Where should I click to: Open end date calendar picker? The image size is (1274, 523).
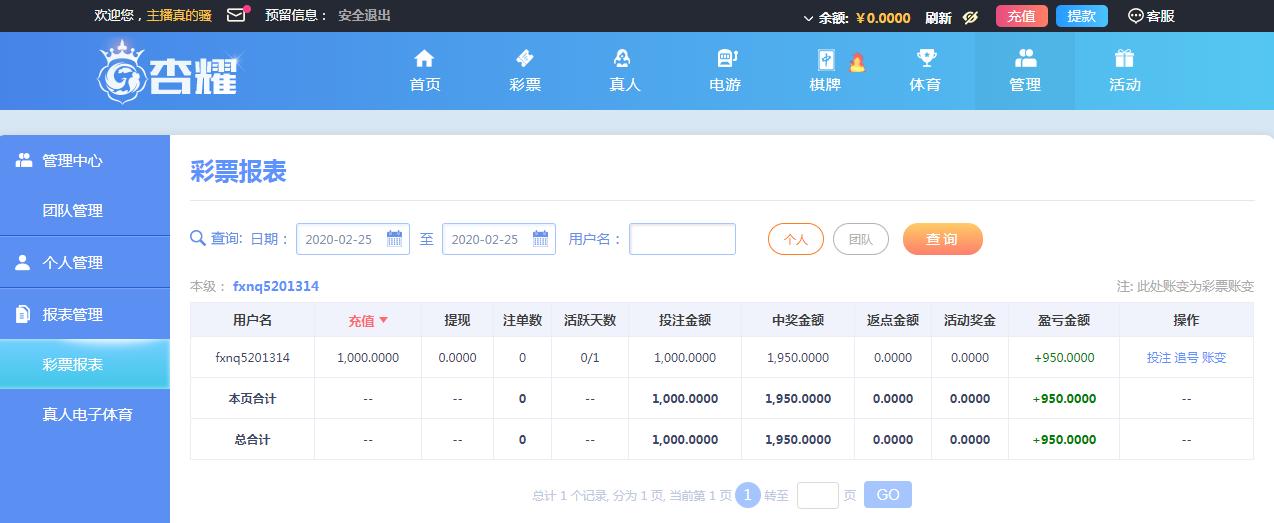coord(540,239)
